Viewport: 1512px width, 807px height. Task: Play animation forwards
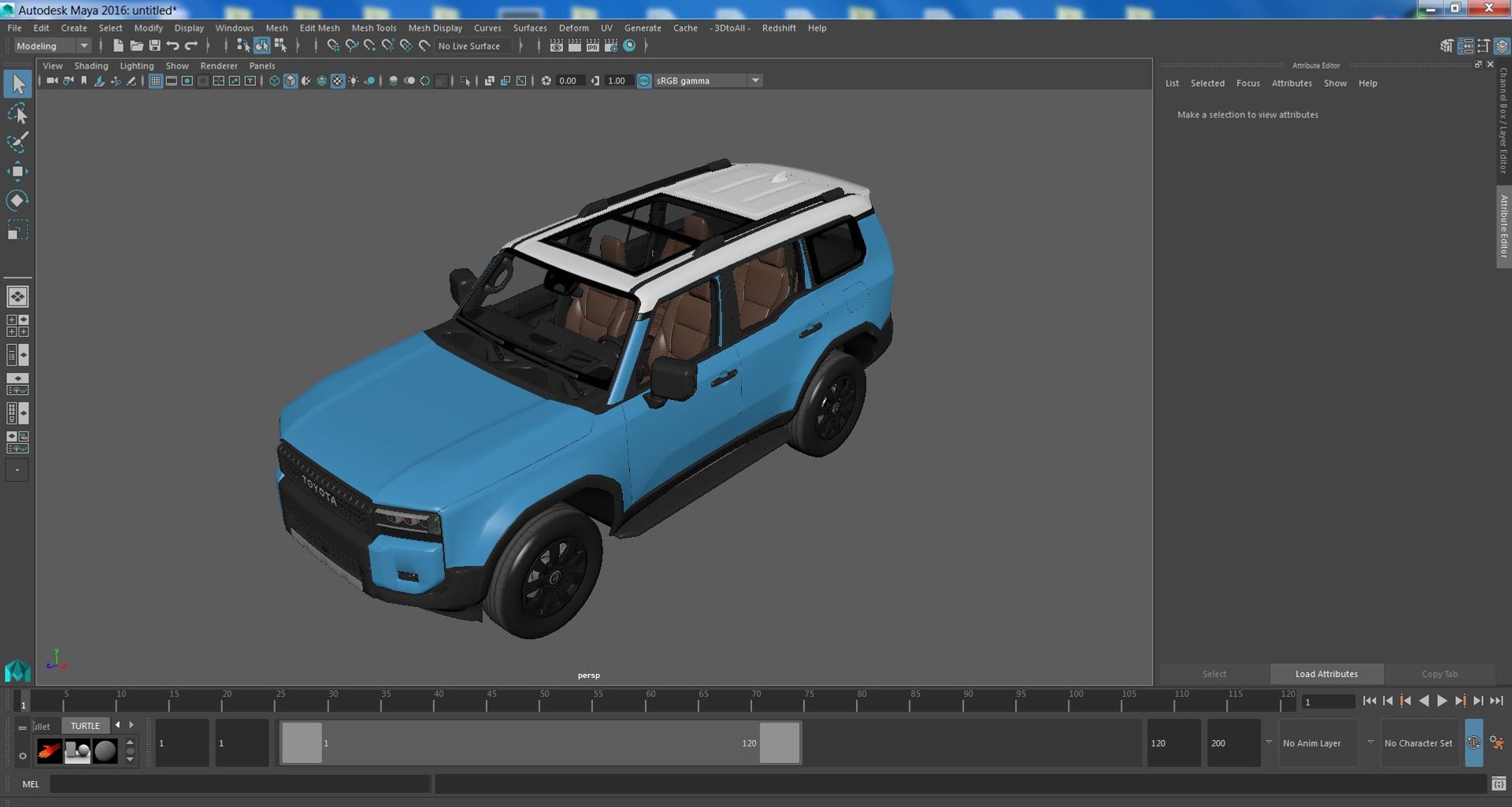click(x=1442, y=701)
